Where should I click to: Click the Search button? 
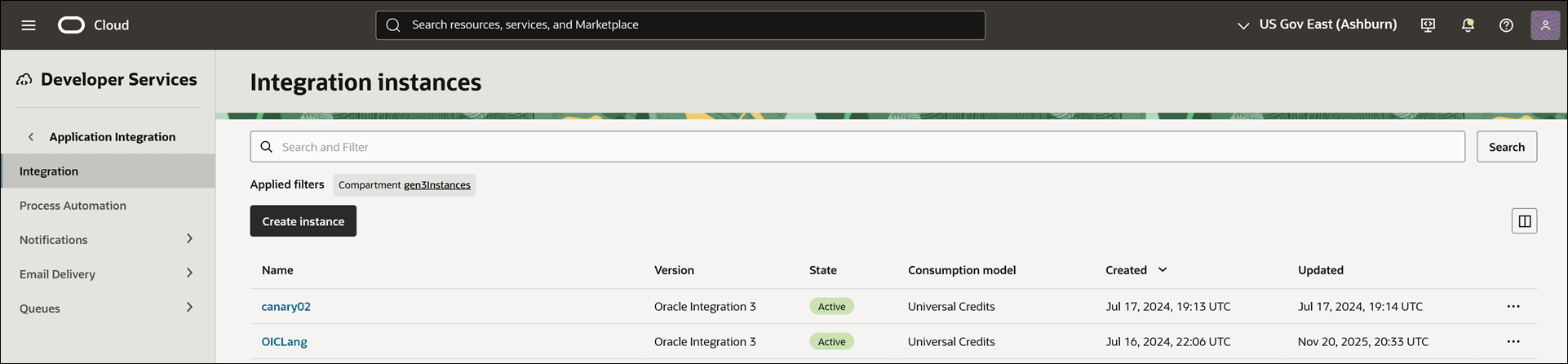pyautogui.click(x=1507, y=147)
